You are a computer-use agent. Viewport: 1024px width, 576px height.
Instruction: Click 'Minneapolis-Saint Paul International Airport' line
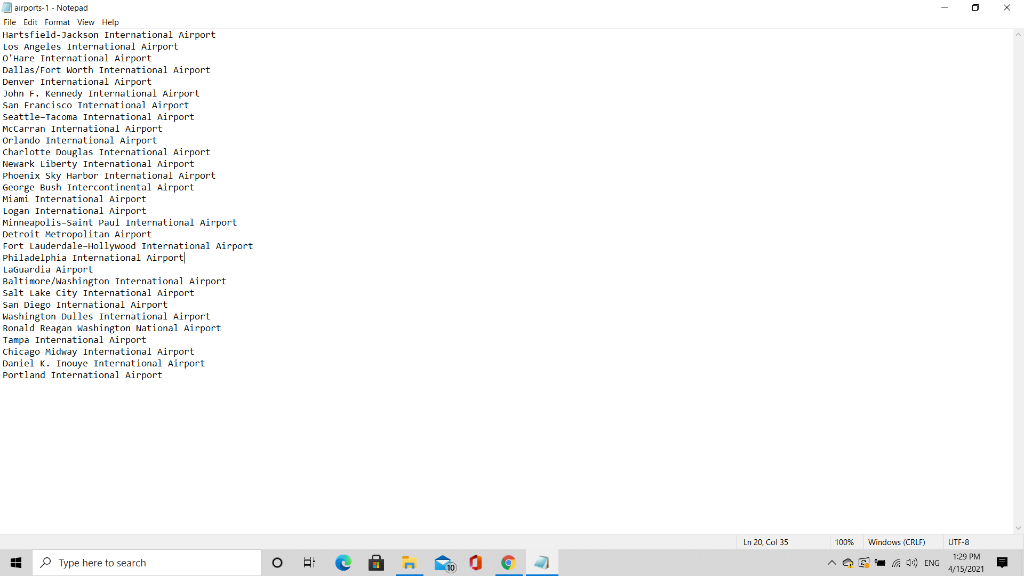click(120, 223)
